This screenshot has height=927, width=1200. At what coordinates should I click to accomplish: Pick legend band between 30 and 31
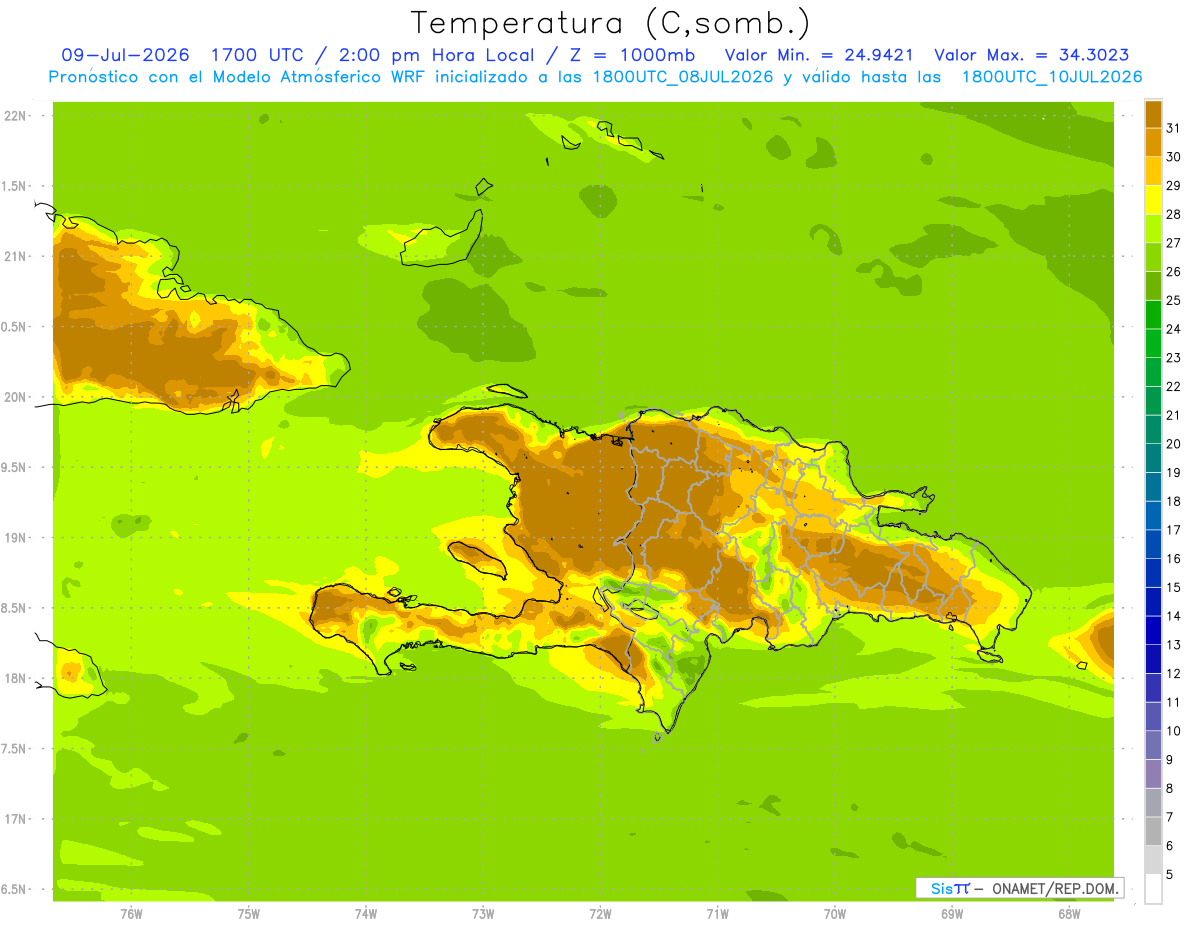click(1153, 142)
